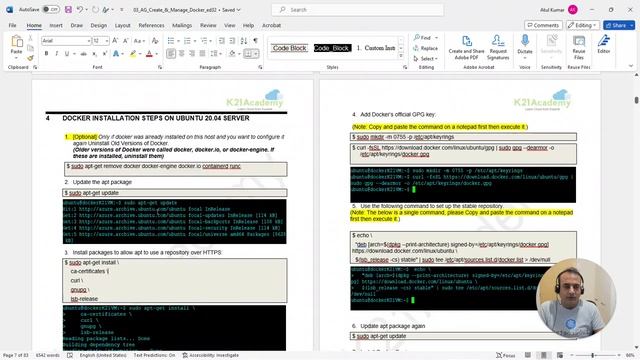640x360 pixels.
Task: Toggle Italic formatting
Action: pyautogui.click(x=56, y=53)
